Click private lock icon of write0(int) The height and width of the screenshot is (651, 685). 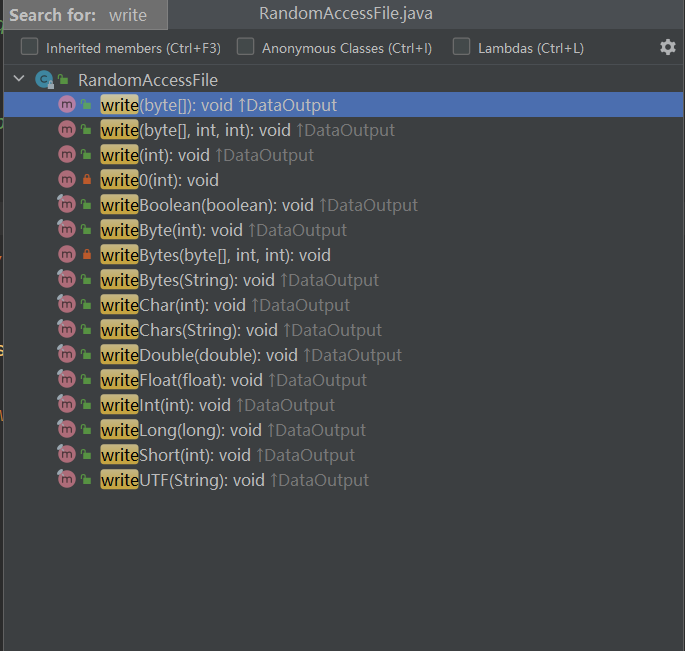coord(87,179)
